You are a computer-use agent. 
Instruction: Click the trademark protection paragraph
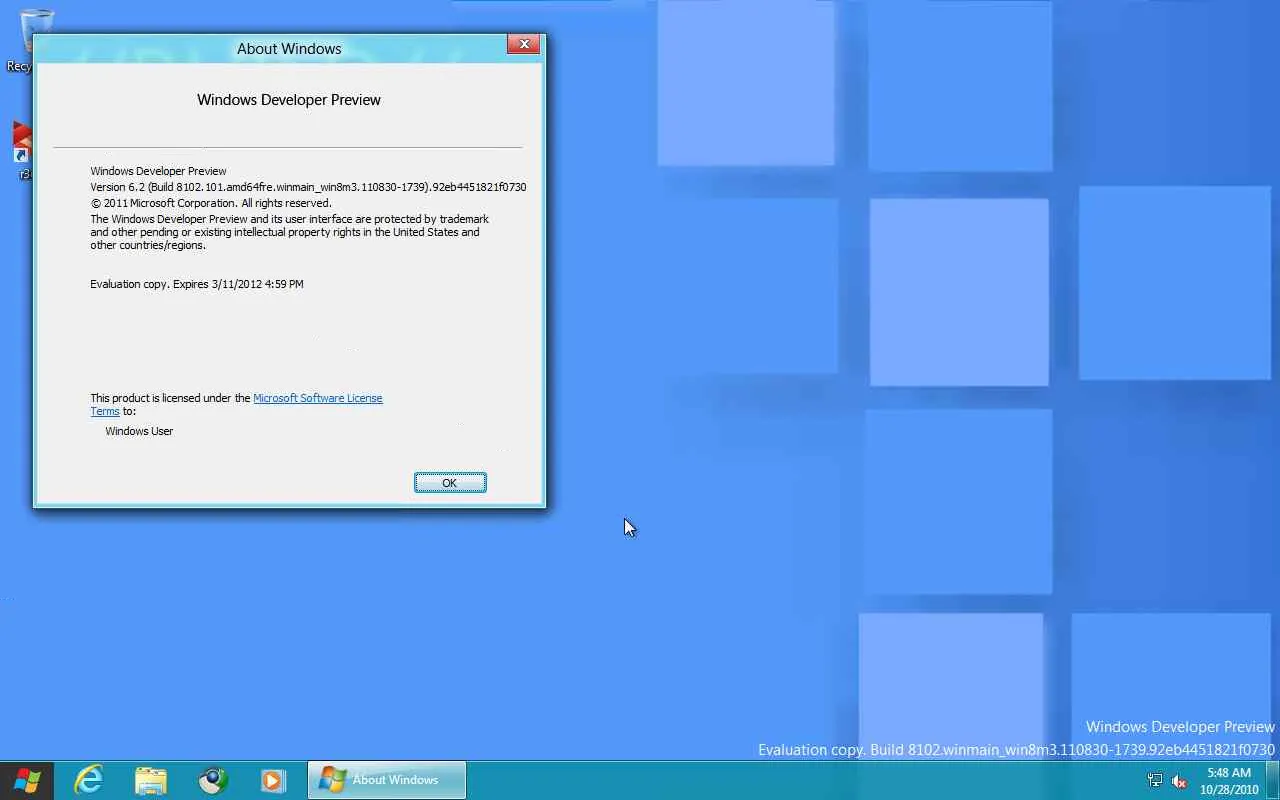[x=289, y=232]
